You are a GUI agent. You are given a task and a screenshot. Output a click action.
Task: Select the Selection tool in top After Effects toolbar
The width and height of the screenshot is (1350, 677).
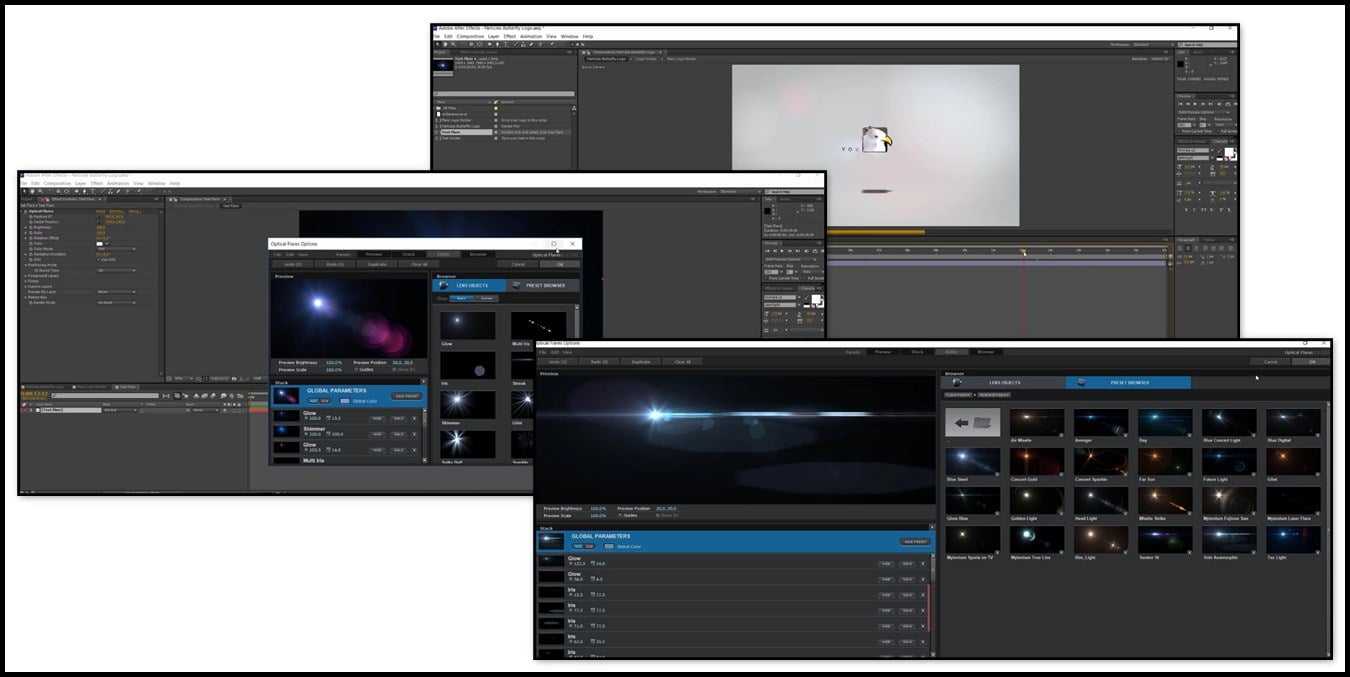tap(438, 44)
